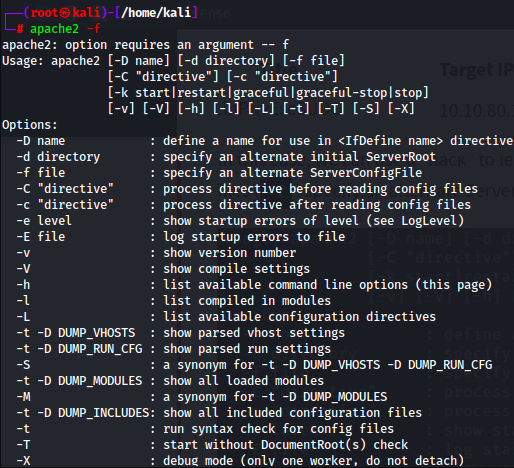Click 'process directive before reading config files'
The image size is (514, 468).
320,189
